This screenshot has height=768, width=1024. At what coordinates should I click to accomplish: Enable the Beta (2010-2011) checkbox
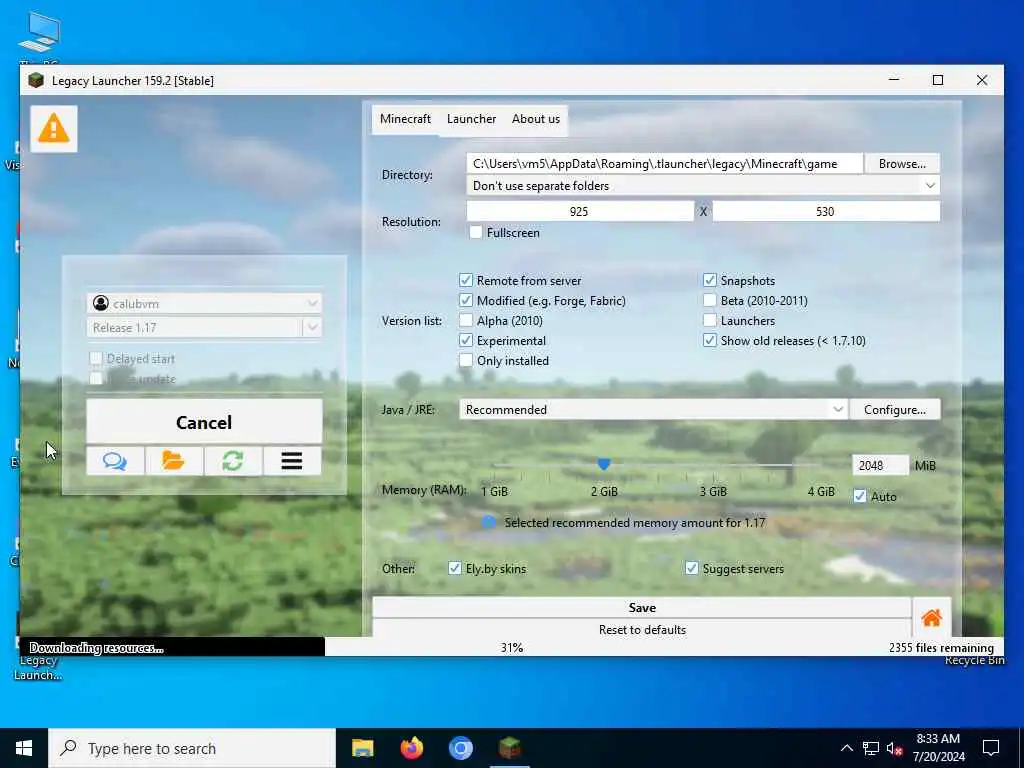tap(710, 300)
